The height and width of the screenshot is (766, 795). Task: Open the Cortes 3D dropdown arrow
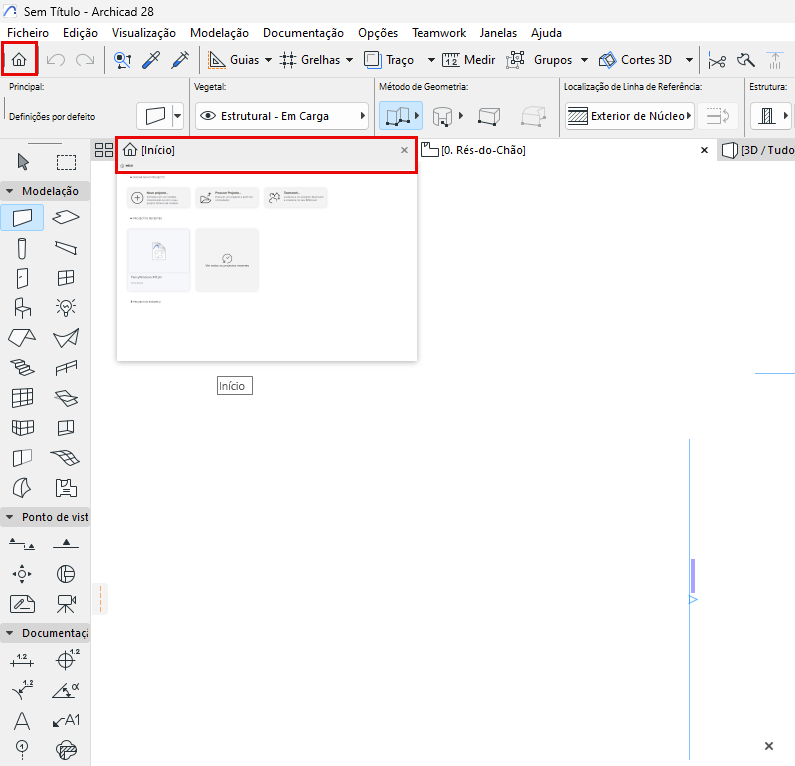click(689, 60)
